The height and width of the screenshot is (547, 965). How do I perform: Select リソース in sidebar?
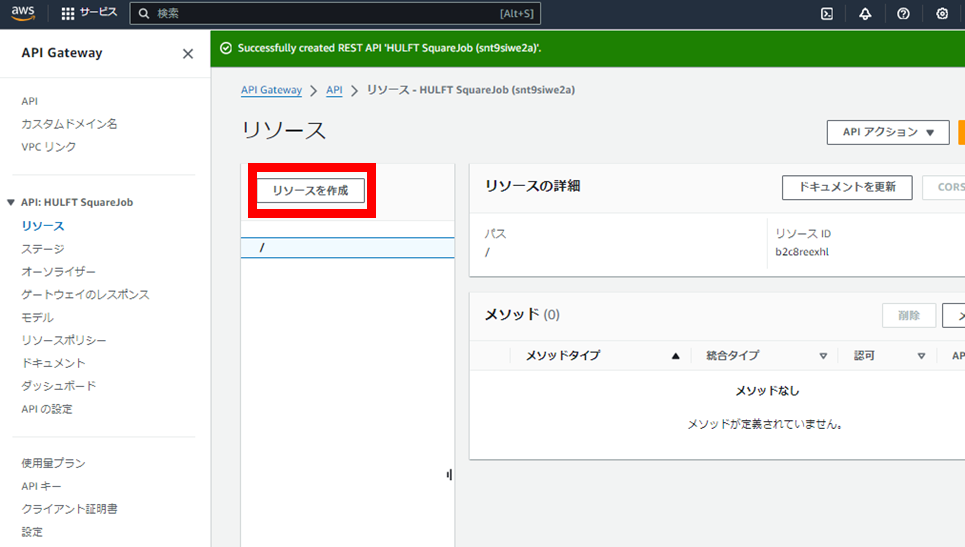[x=42, y=226]
